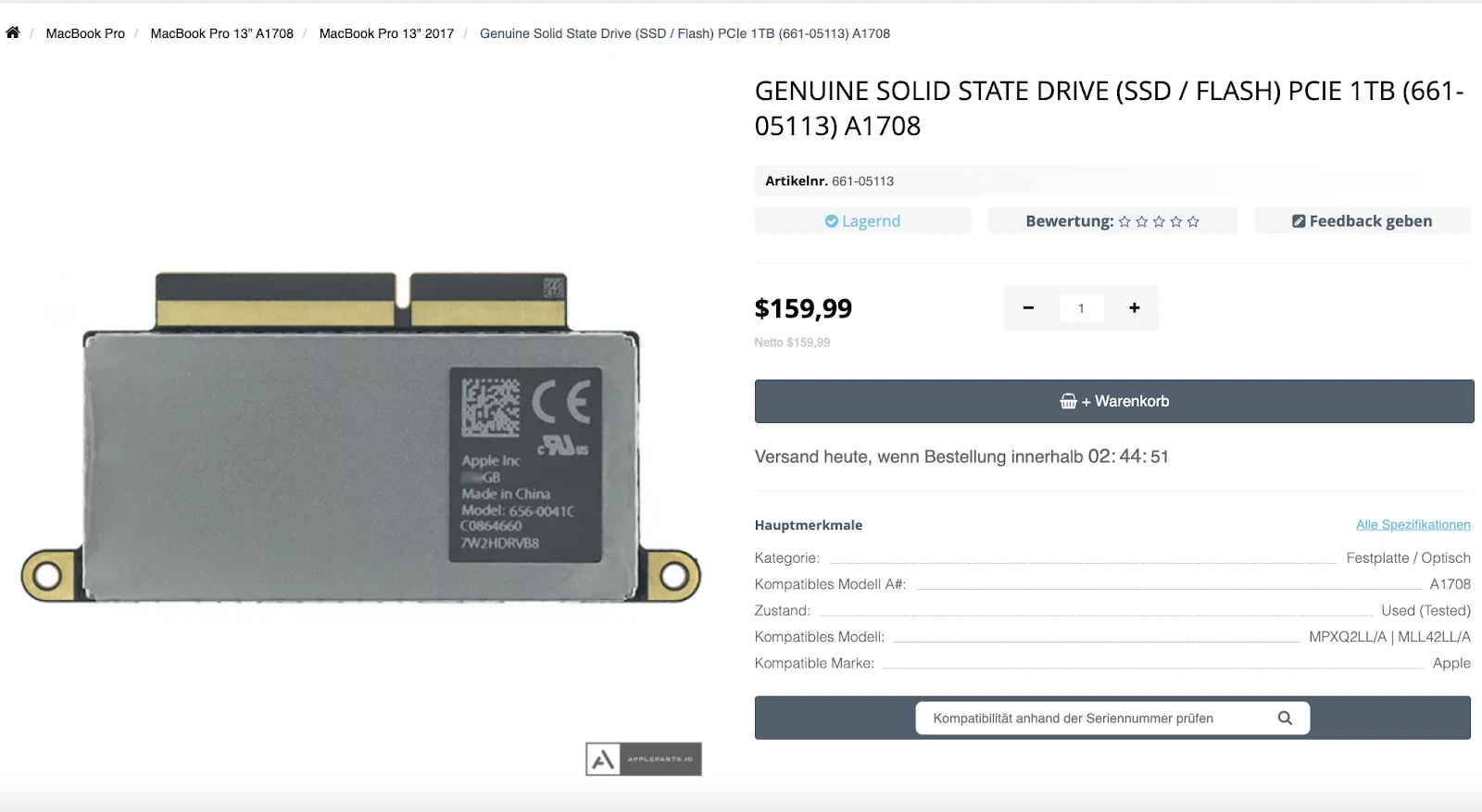1482x812 pixels.
Task: Click the magnifier search icon
Action: click(x=1285, y=718)
